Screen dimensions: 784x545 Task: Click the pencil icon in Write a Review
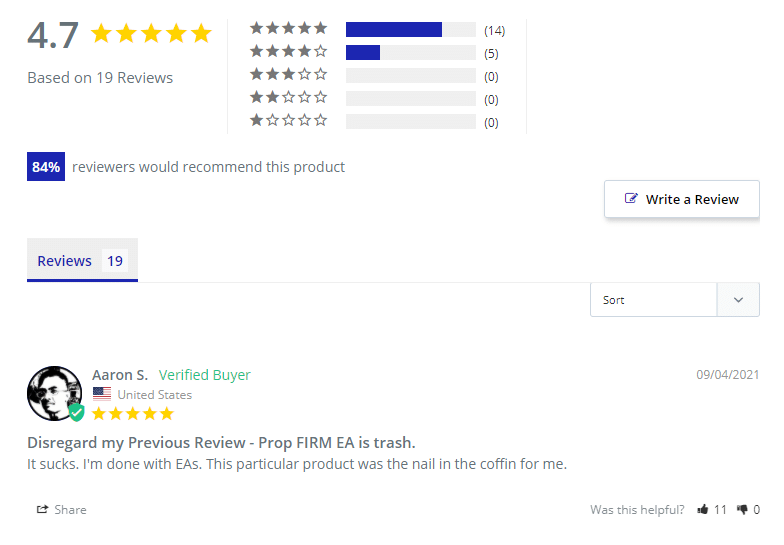pos(631,199)
